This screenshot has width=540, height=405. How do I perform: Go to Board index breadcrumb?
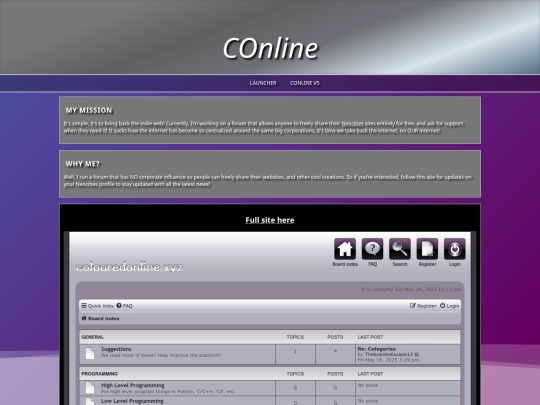click(100, 319)
